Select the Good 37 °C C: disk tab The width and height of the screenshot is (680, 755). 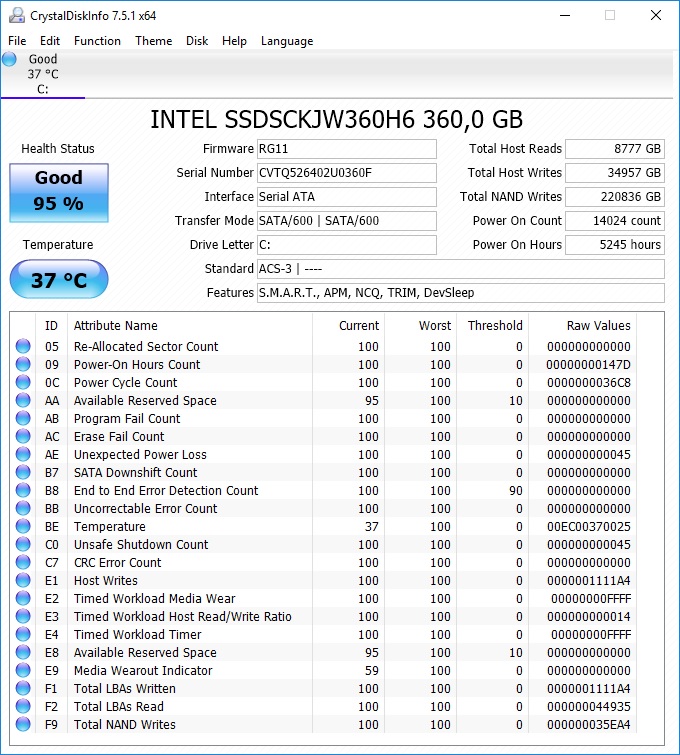point(43,74)
